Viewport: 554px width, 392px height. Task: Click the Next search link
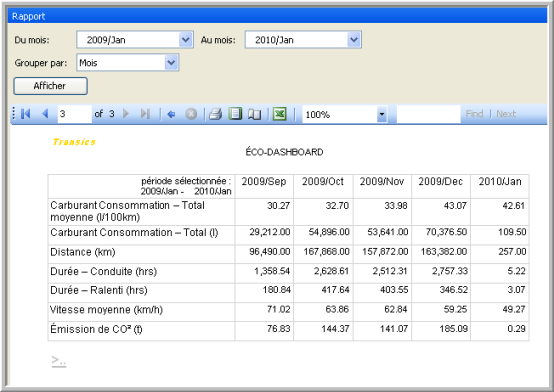506,114
